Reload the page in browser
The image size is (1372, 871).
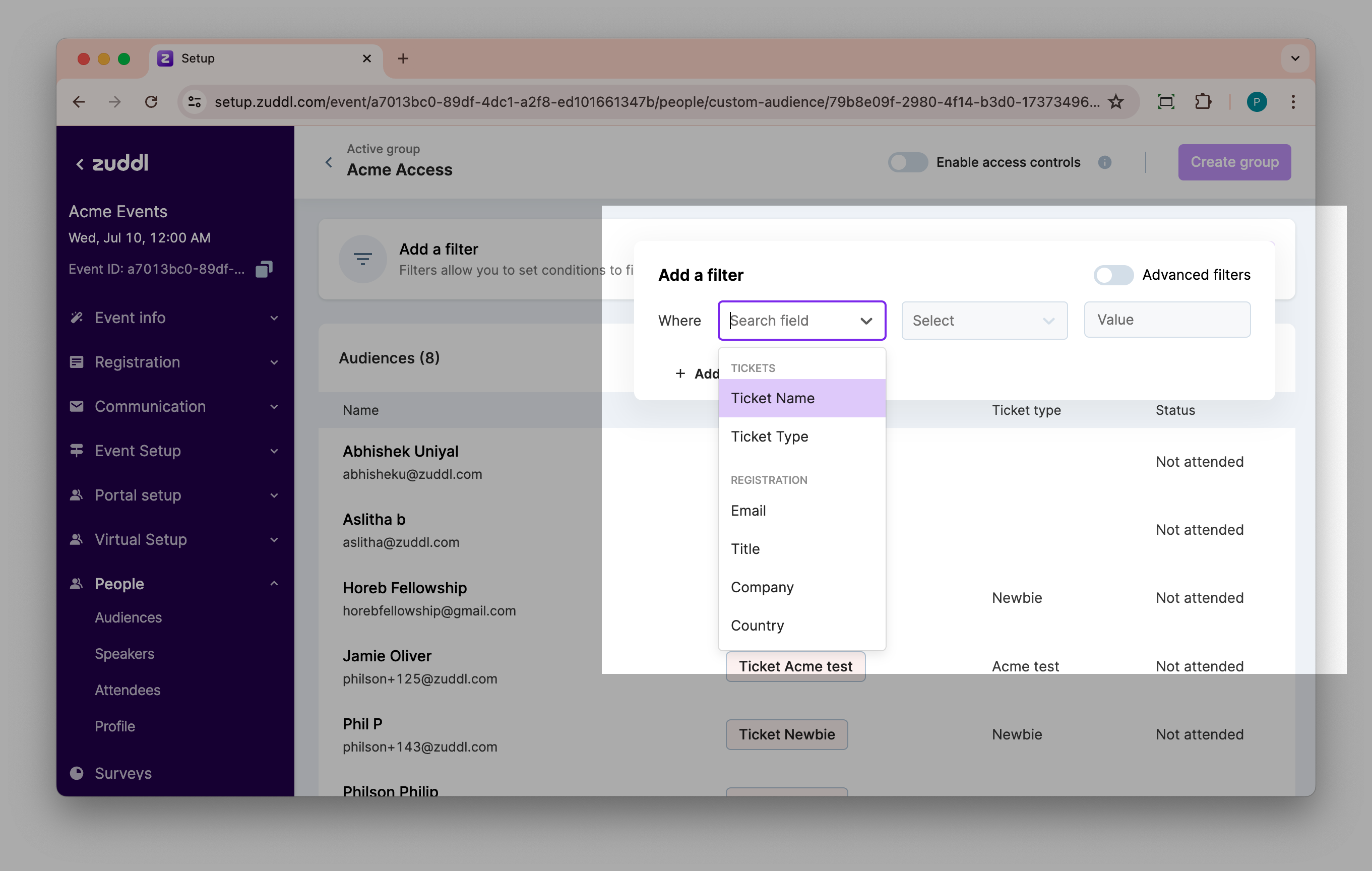pos(151,102)
